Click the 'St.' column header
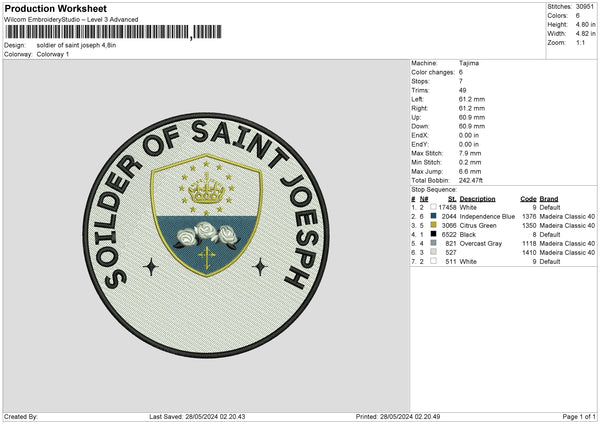This screenshot has width=600, height=424. tap(452, 199)
